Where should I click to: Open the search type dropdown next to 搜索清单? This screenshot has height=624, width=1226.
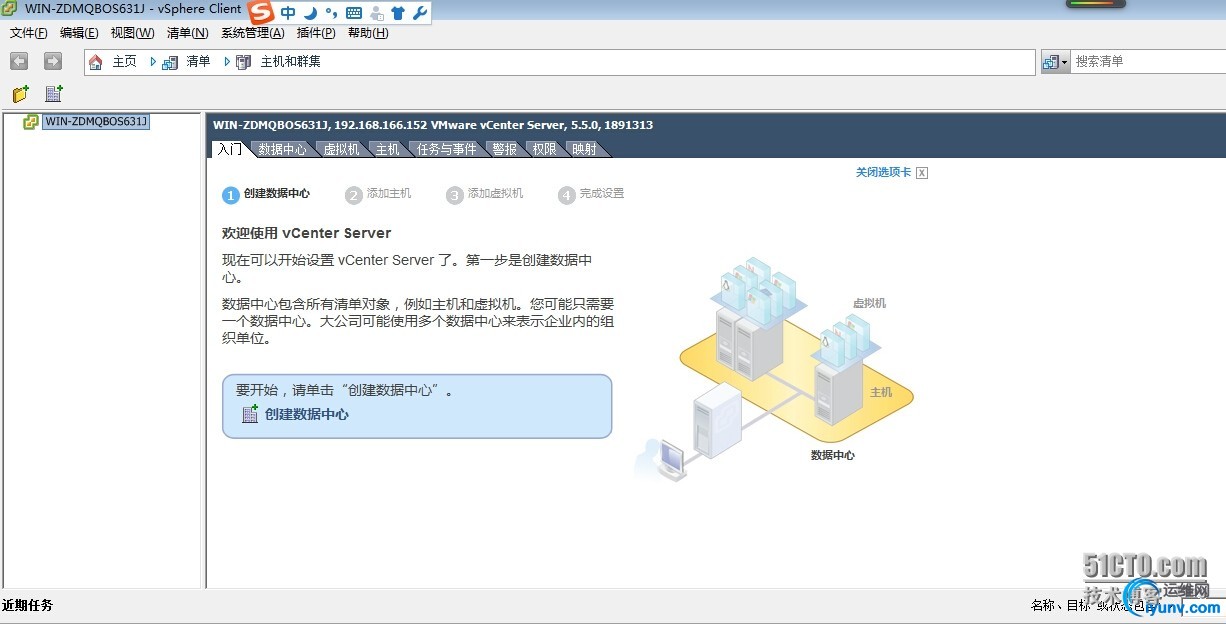point(1055,62)
